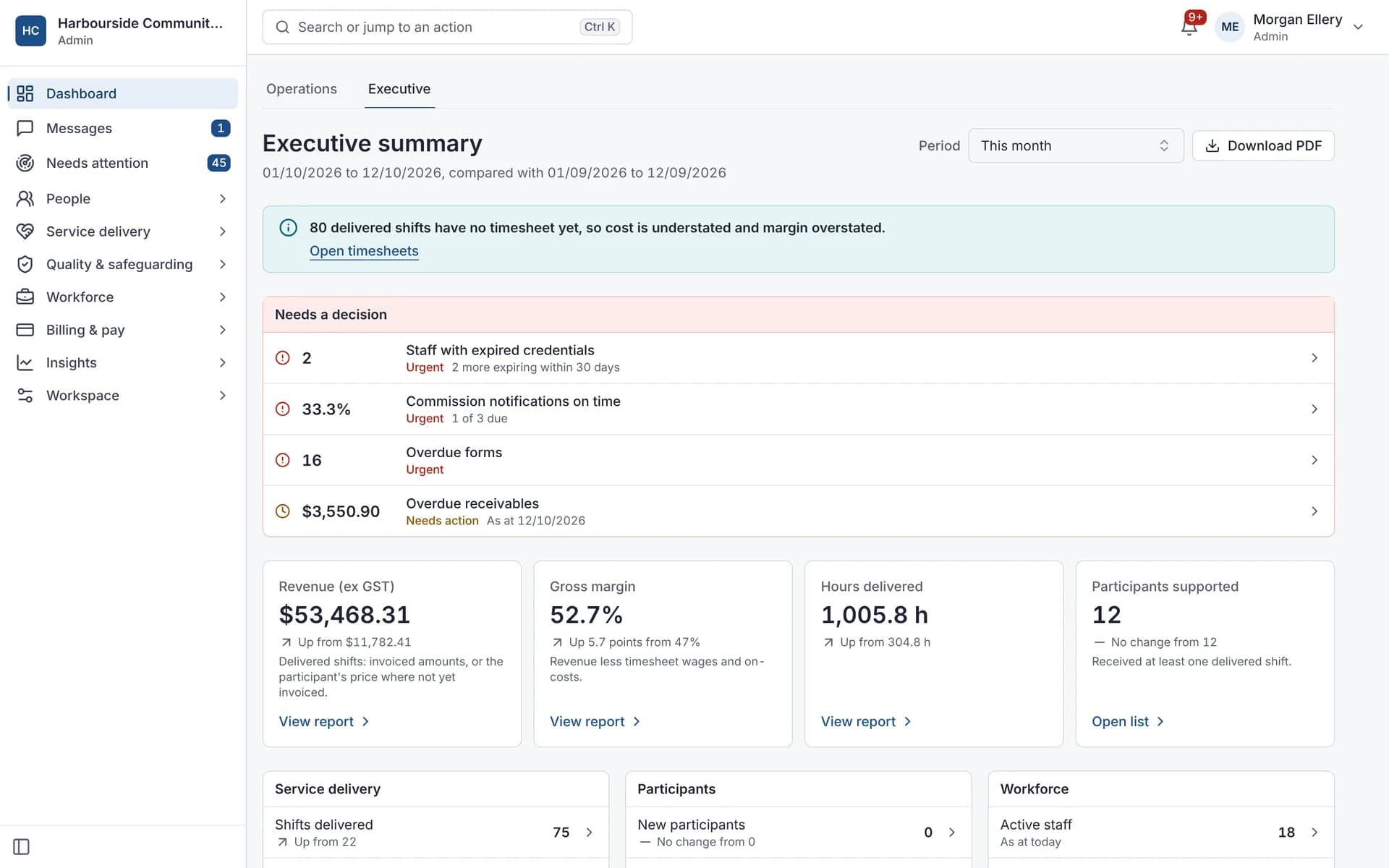Open the Overdue forms row
This screenshot has width=1389, height=868.
coord(798,460)
